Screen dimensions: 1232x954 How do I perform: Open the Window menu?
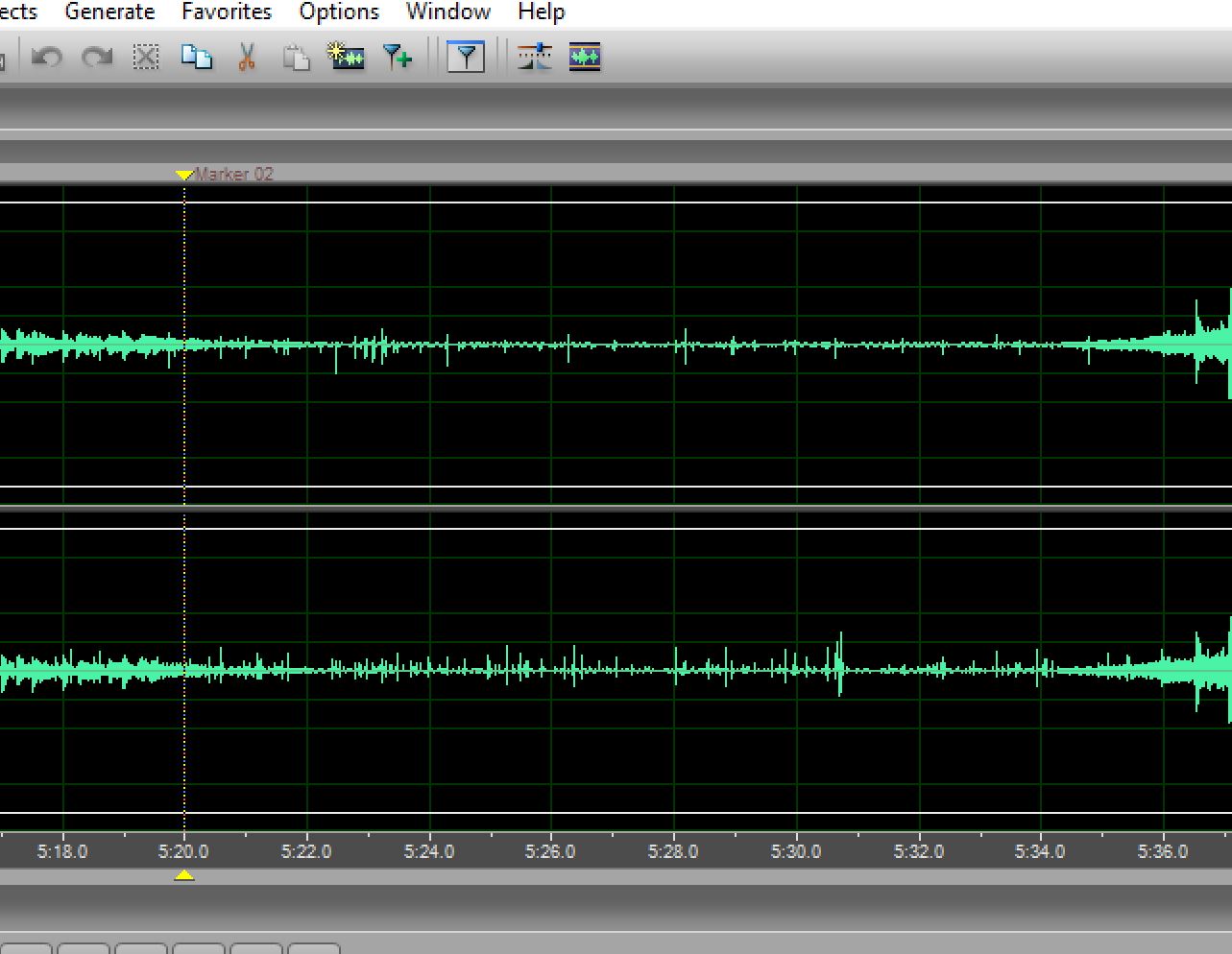pos(447,12)
